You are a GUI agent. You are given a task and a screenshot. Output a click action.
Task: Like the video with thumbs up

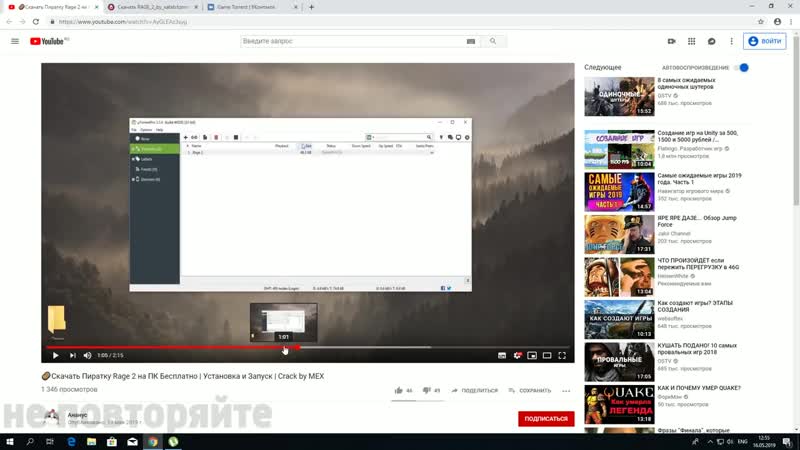point(398,390)
